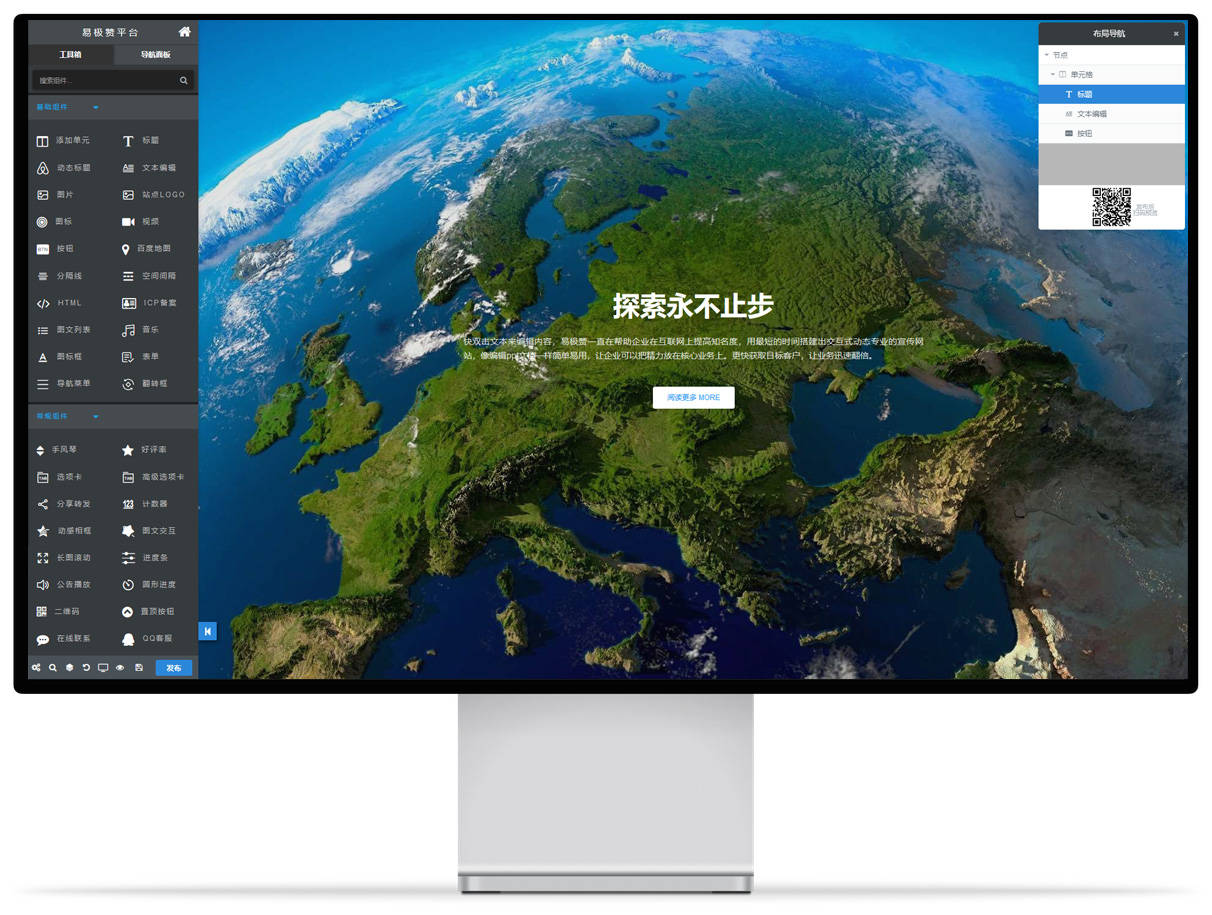The width and height of the screenshot is (1212, 915).
Task: Insert the 视频 component
Action: coord(141,222)
